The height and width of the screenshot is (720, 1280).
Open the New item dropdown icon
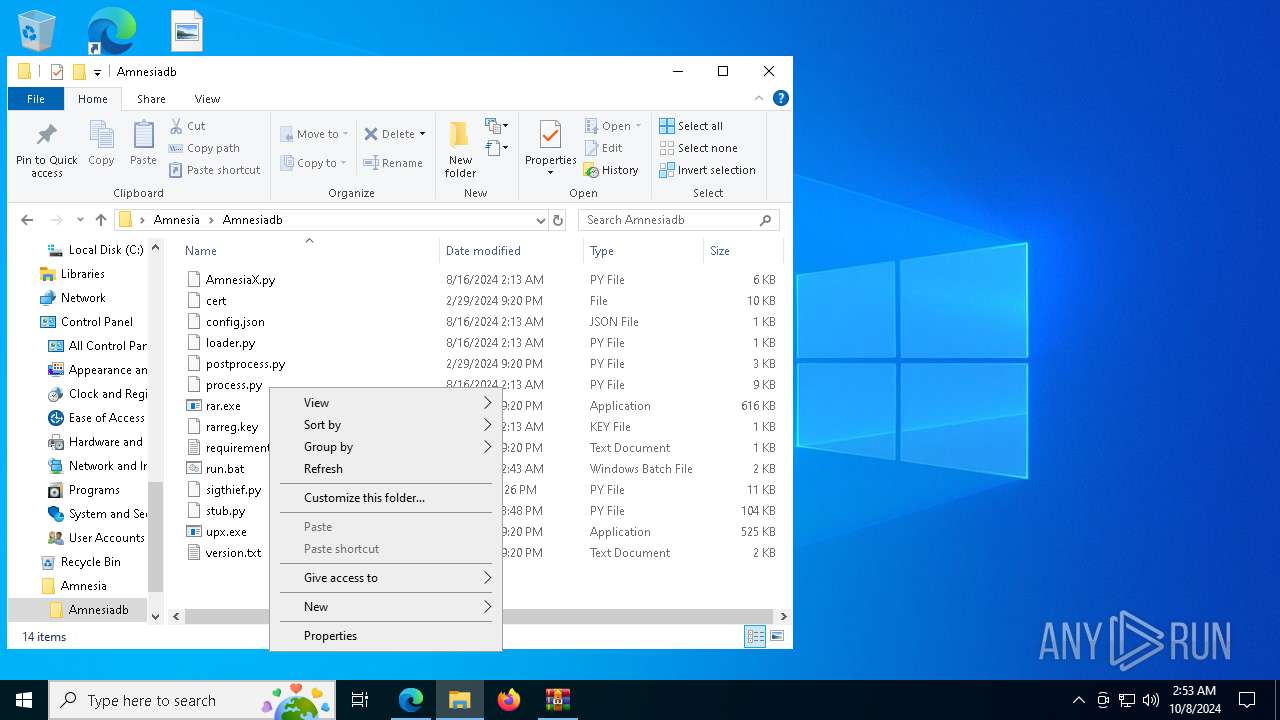click(x=496, y=126)
